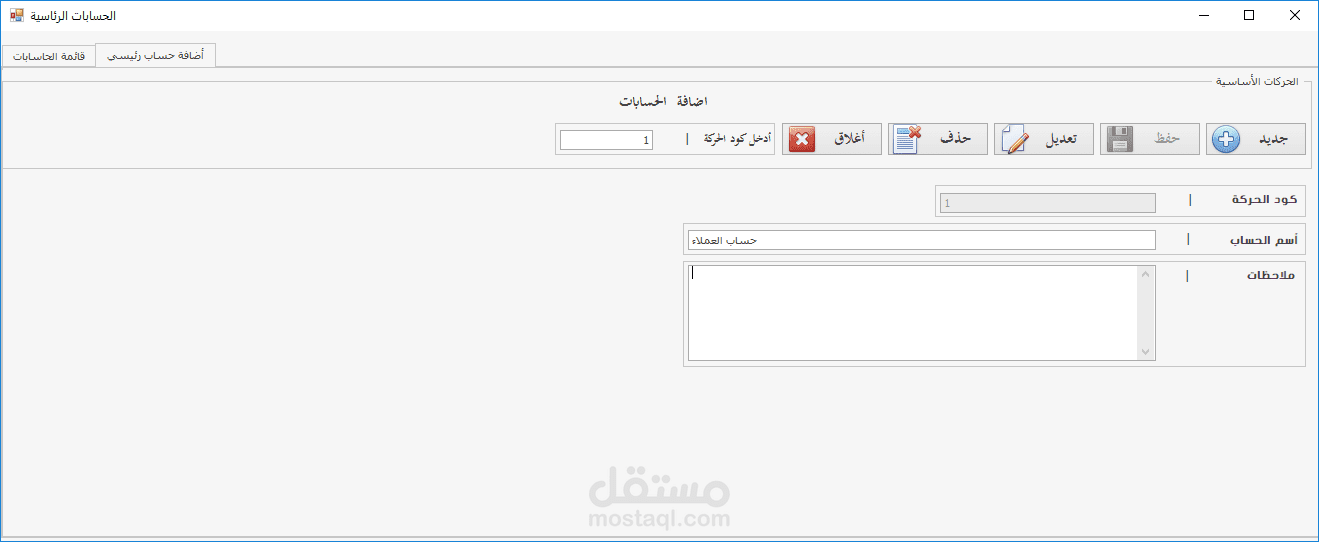Click the blue plus icon on جديد button
Viewport: 1319px width, 542px height.
pos(1224,139)
